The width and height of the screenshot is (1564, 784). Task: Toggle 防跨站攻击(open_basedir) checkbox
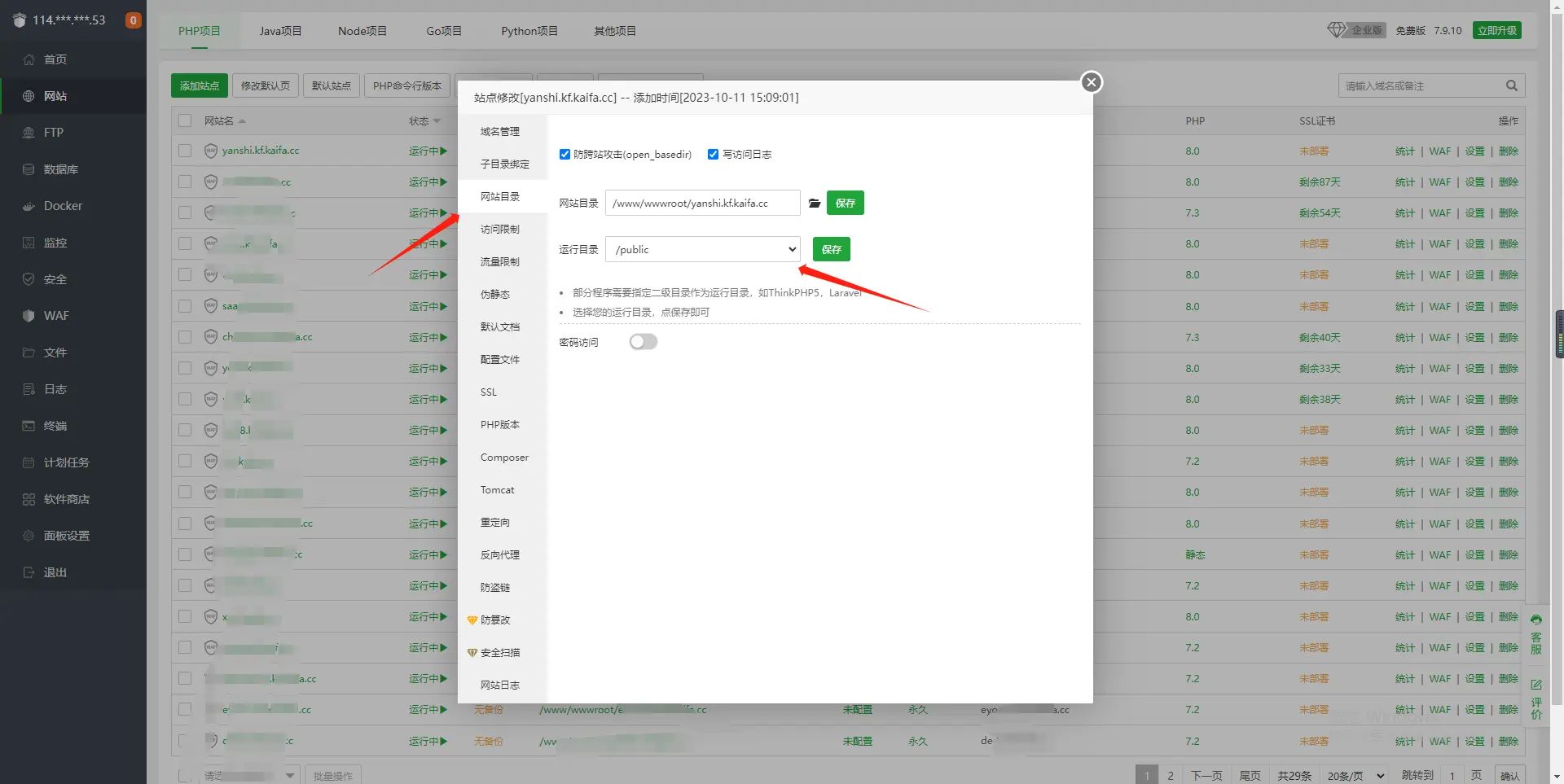click(565, 154)
